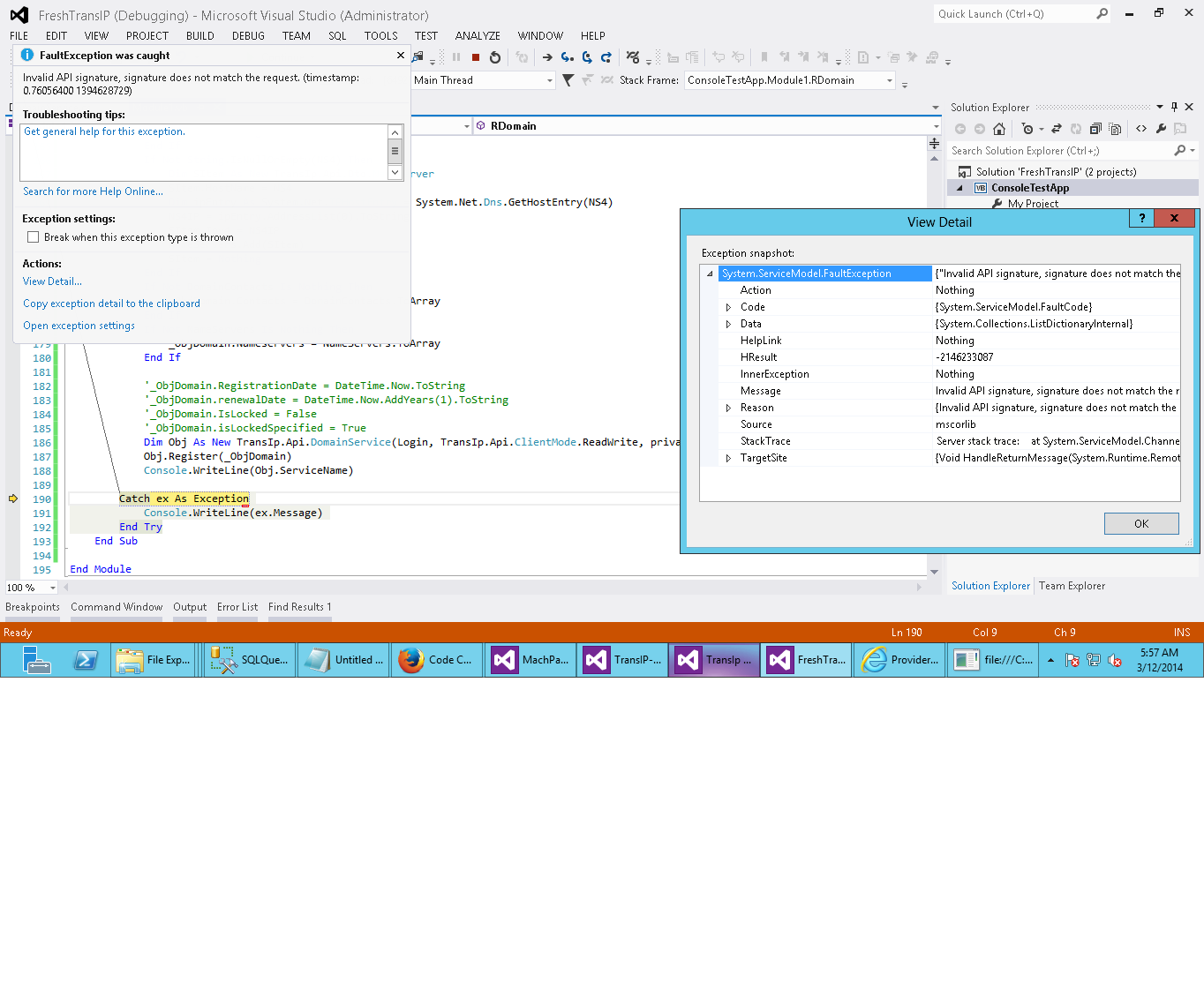This screenshot has width=1204, height=982.
Task: Open the ANALYZE menu
Action: pyautogui.click(x=478, y=36)
